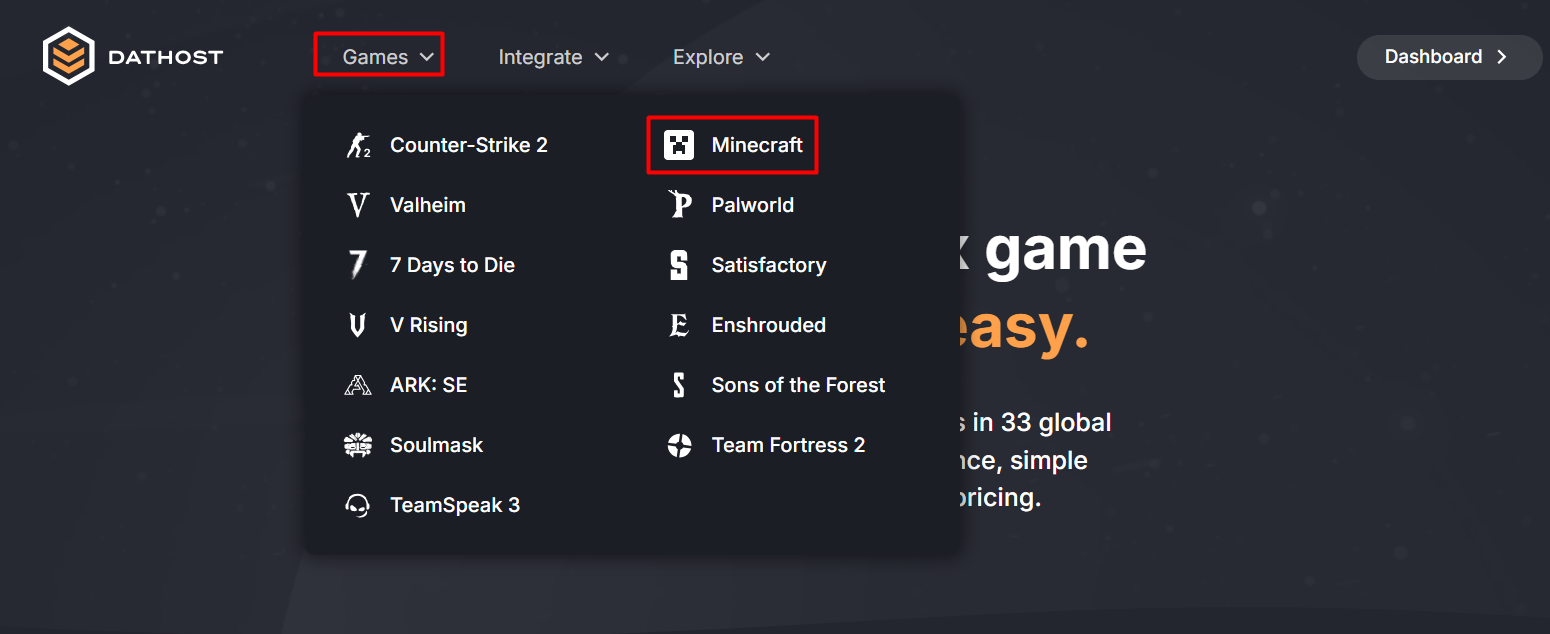Select ARK: SE from the menu
1550x634 pixels.
[407, 385]
